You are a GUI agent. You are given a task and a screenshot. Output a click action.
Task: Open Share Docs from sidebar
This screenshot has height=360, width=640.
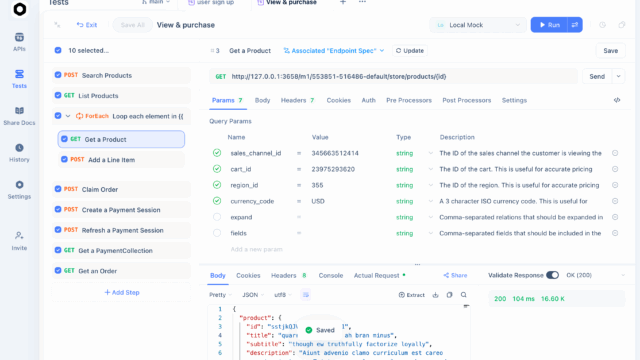(19, 116)
